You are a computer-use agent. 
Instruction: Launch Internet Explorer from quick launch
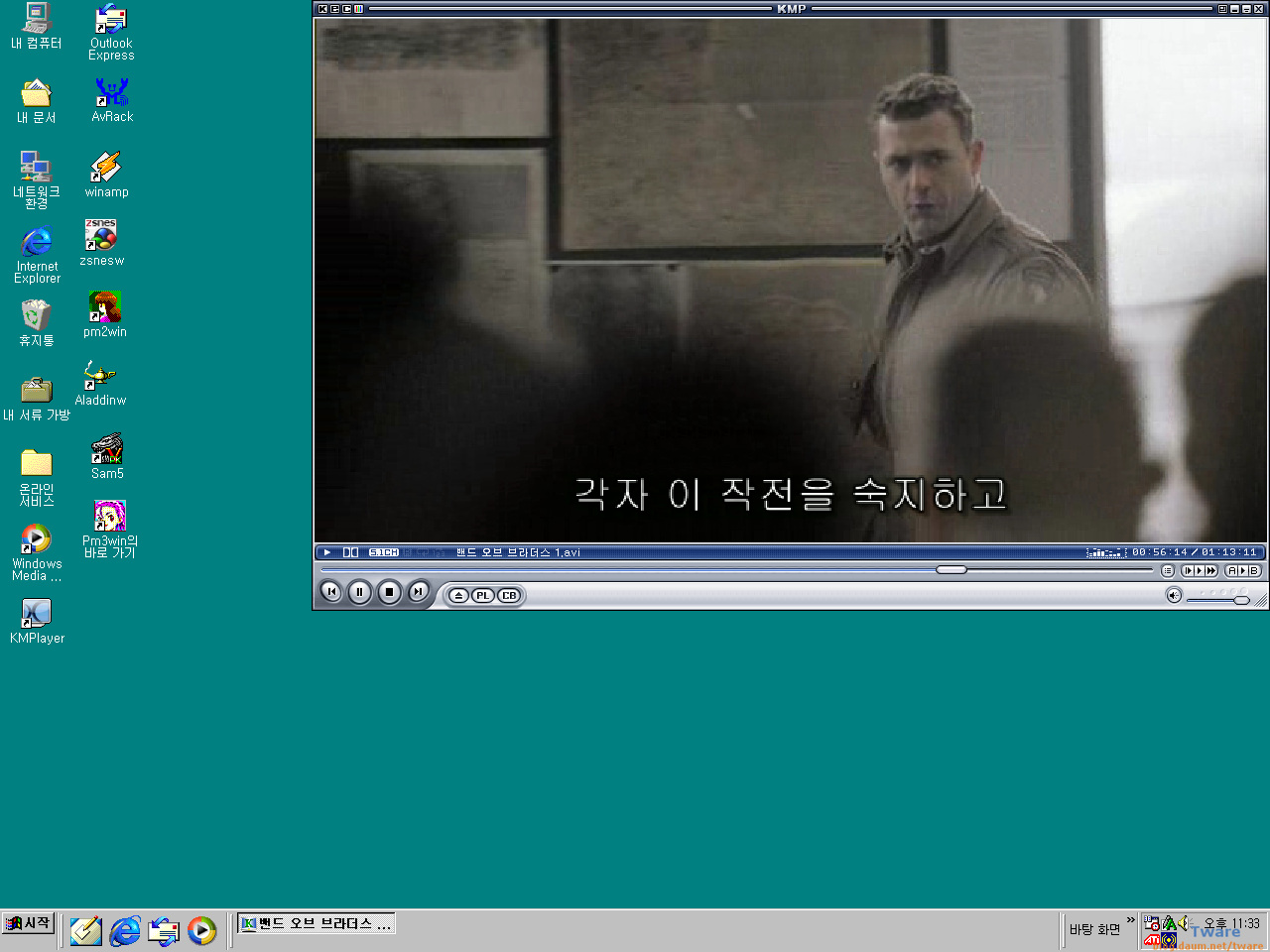click(125, 930)
